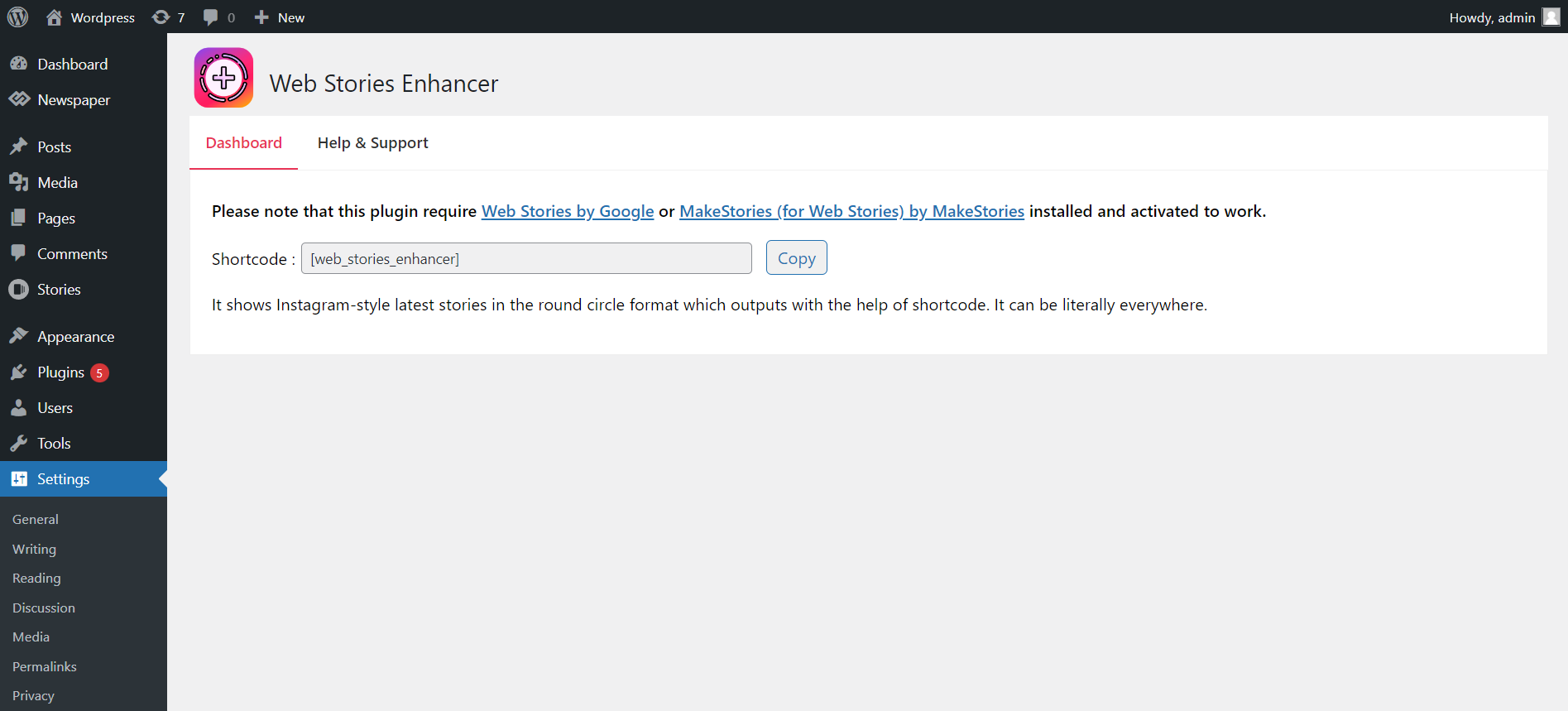Select the Dashboard tab of the plugin
The width and height of the screenshot is (1568, 711).
click(x=243, y=143)
